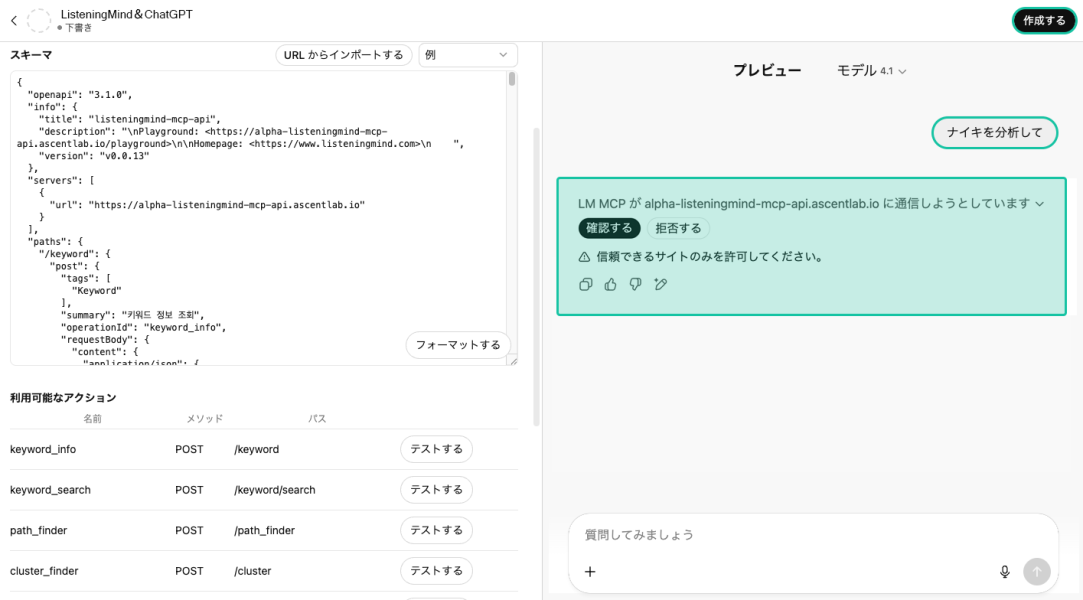Click the スキーマ section label
Viewport: 1083px width, 600px height.
coord(31,55)
